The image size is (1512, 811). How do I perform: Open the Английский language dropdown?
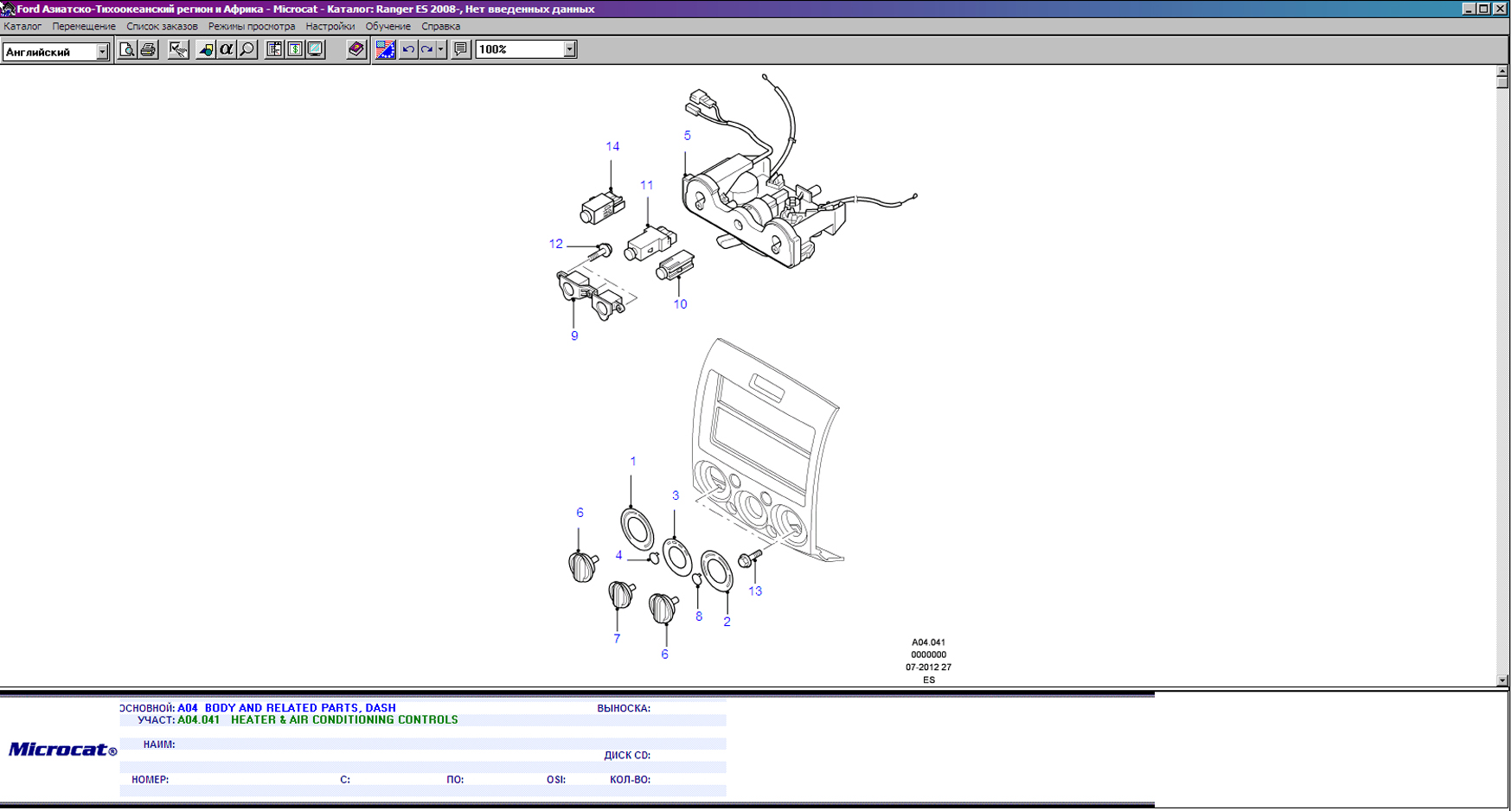coord(102,52)
